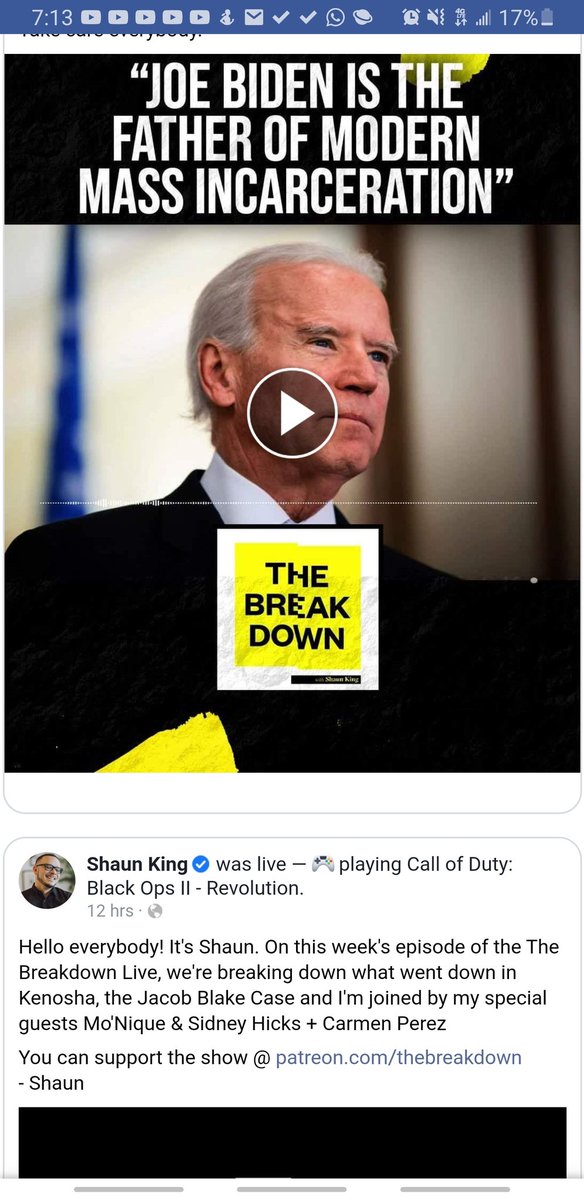The image size is (584, 1200).
Task: Tap the WhatsApp notification icon
Action: [x=335, y=17]
